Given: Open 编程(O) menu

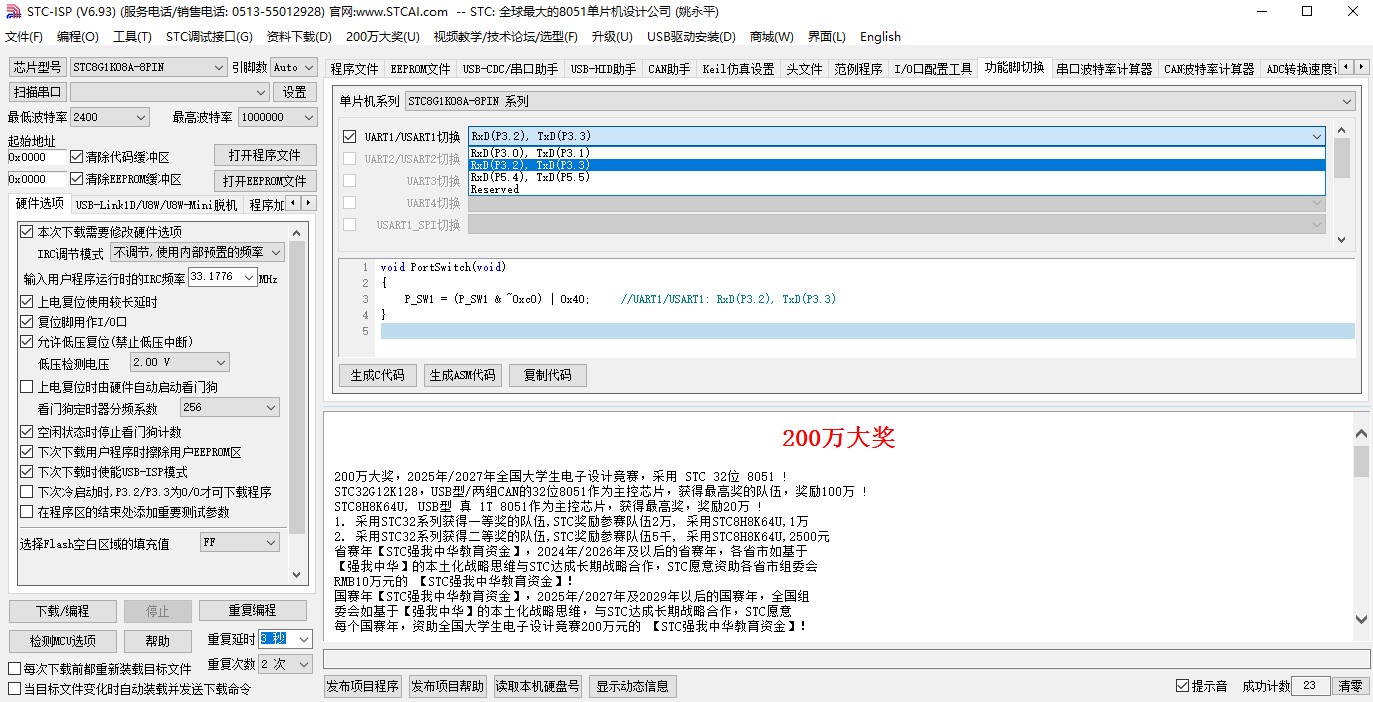Looking at the screenshot, I should point(78,37).
